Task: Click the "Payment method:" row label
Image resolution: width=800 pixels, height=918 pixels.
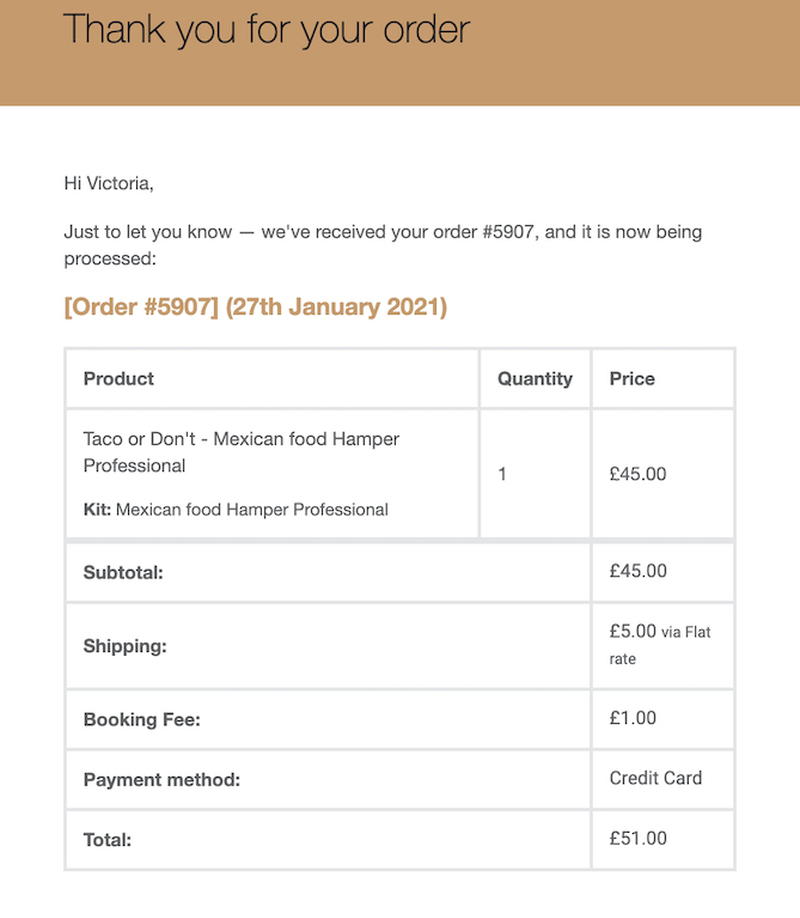Action: click(162, 780)
